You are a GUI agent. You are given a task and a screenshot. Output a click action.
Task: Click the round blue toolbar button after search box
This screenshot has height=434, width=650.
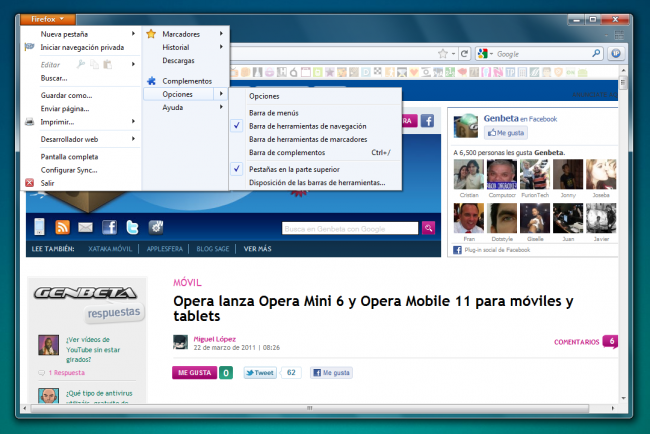click(x=616, y=53)
